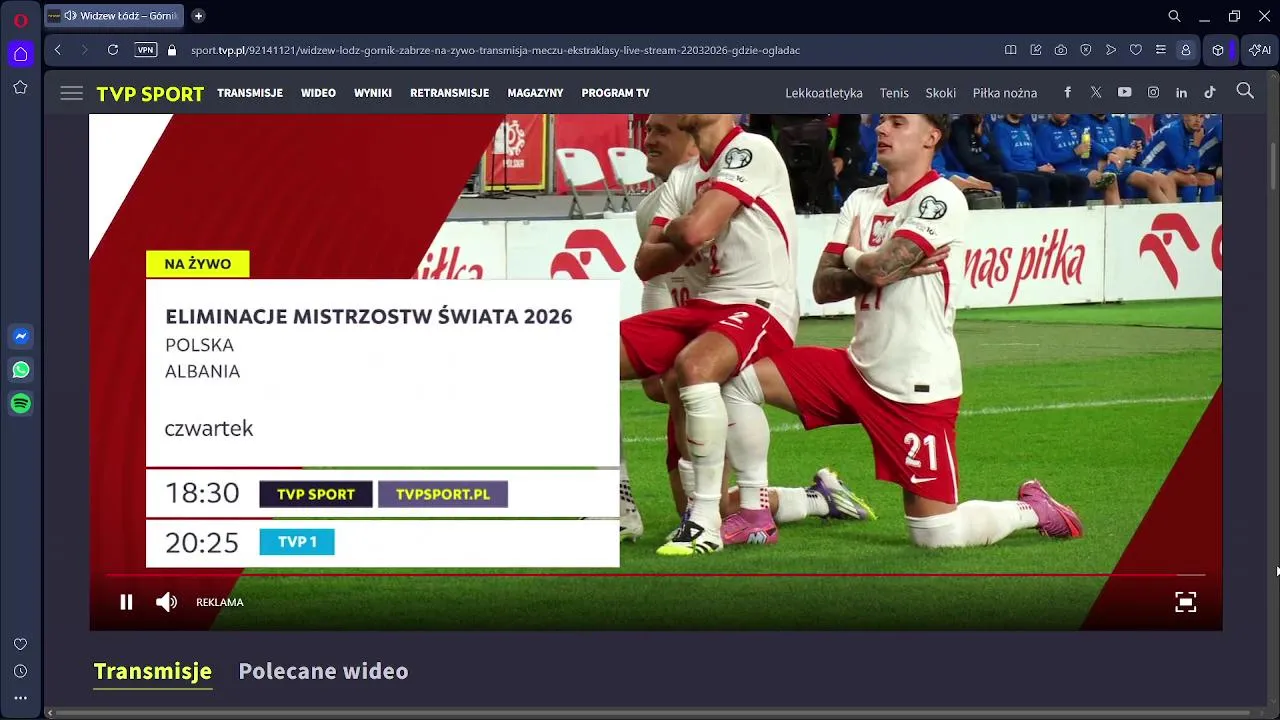Image resolution: width=1280 pixels, height=720 pixels.
Task: Open the TVP Sport site search
Action: point(1245,91)
